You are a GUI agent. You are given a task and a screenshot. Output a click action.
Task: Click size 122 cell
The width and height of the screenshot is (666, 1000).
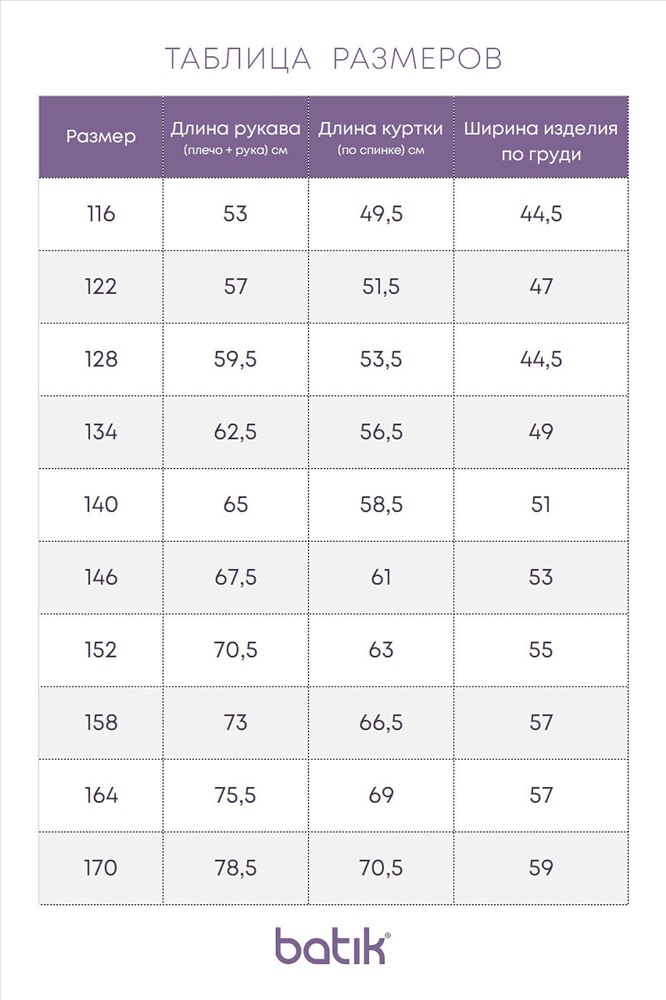101,286
